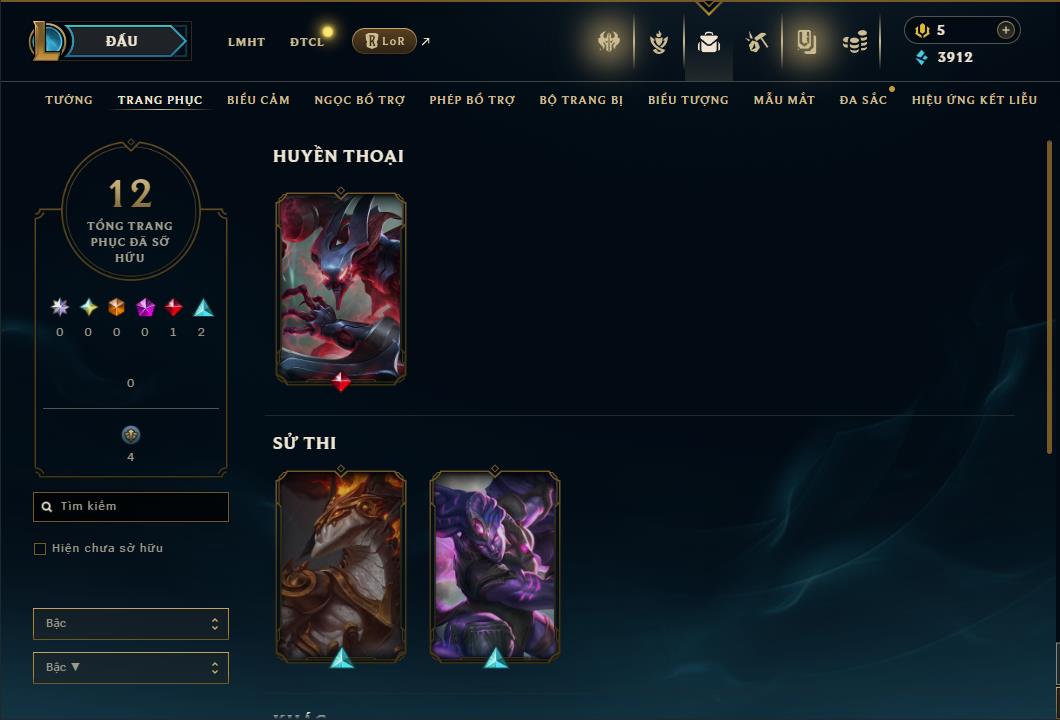Viewport: 1060px width, 720px height.
Task: Toggle the Hiện chưa sở hữu checkbox
Action: 40,548
